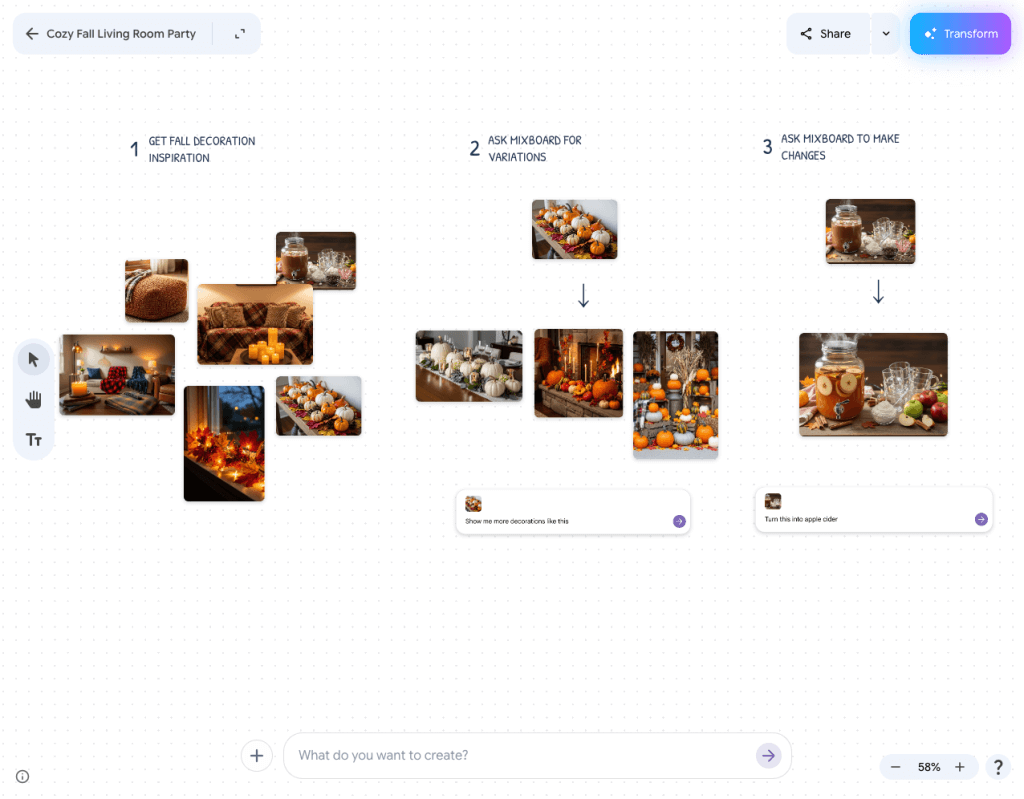1024x799 pixels.
Task: Select the white pumpkins centerpiece image
Action: tap(468, 366)
